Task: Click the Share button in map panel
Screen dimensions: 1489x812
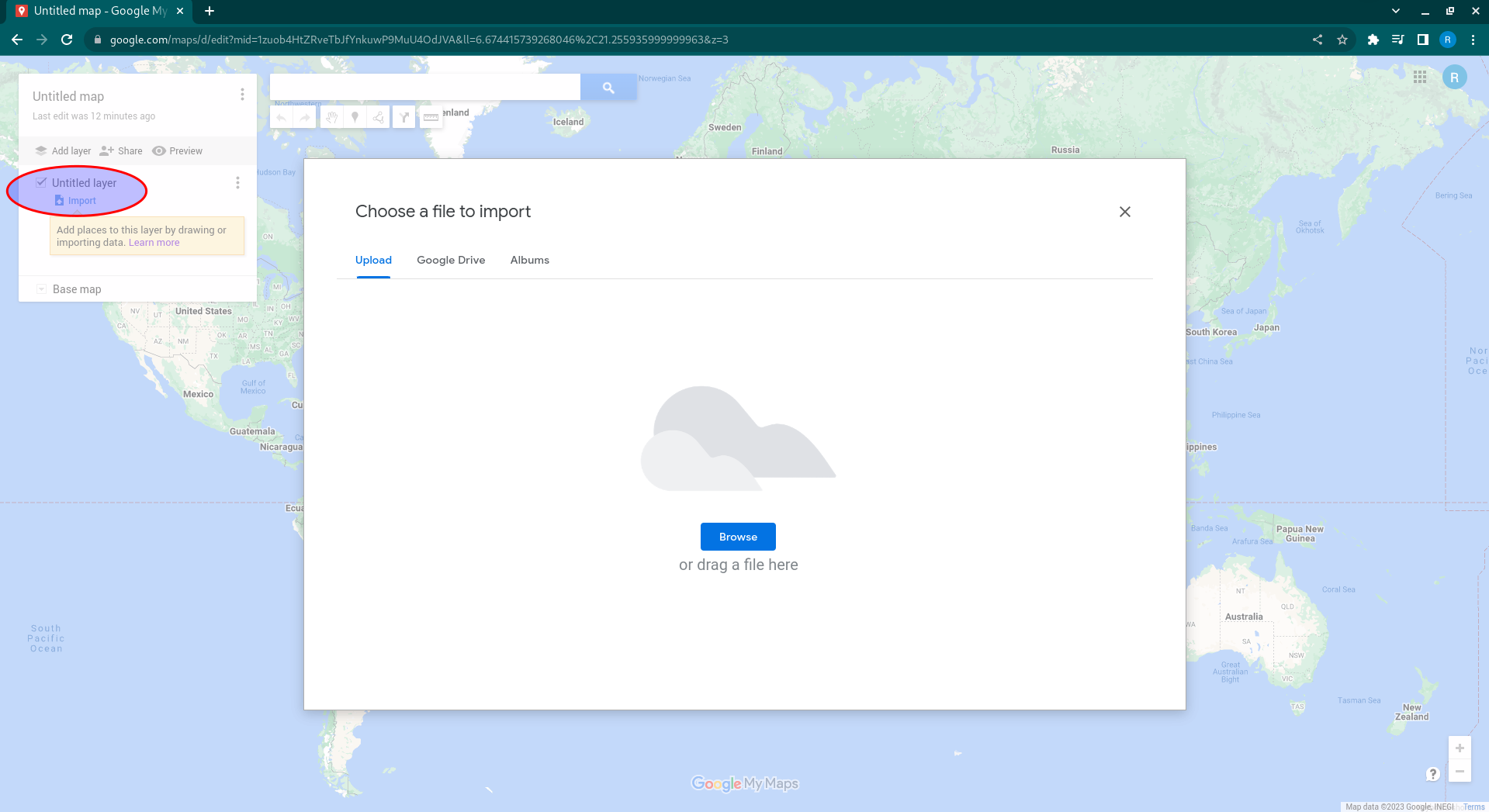Action: coord(121,151)
